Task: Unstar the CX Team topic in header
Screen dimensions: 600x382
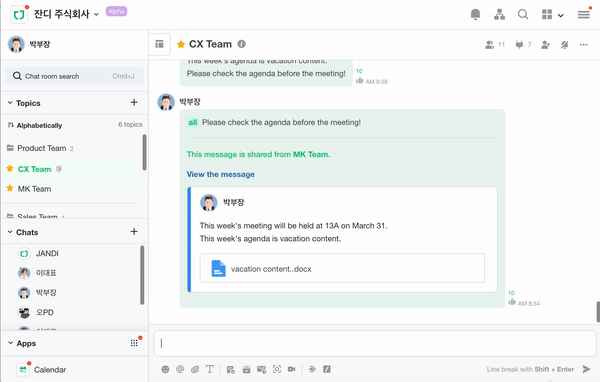Action: click(x=181, y=44)
